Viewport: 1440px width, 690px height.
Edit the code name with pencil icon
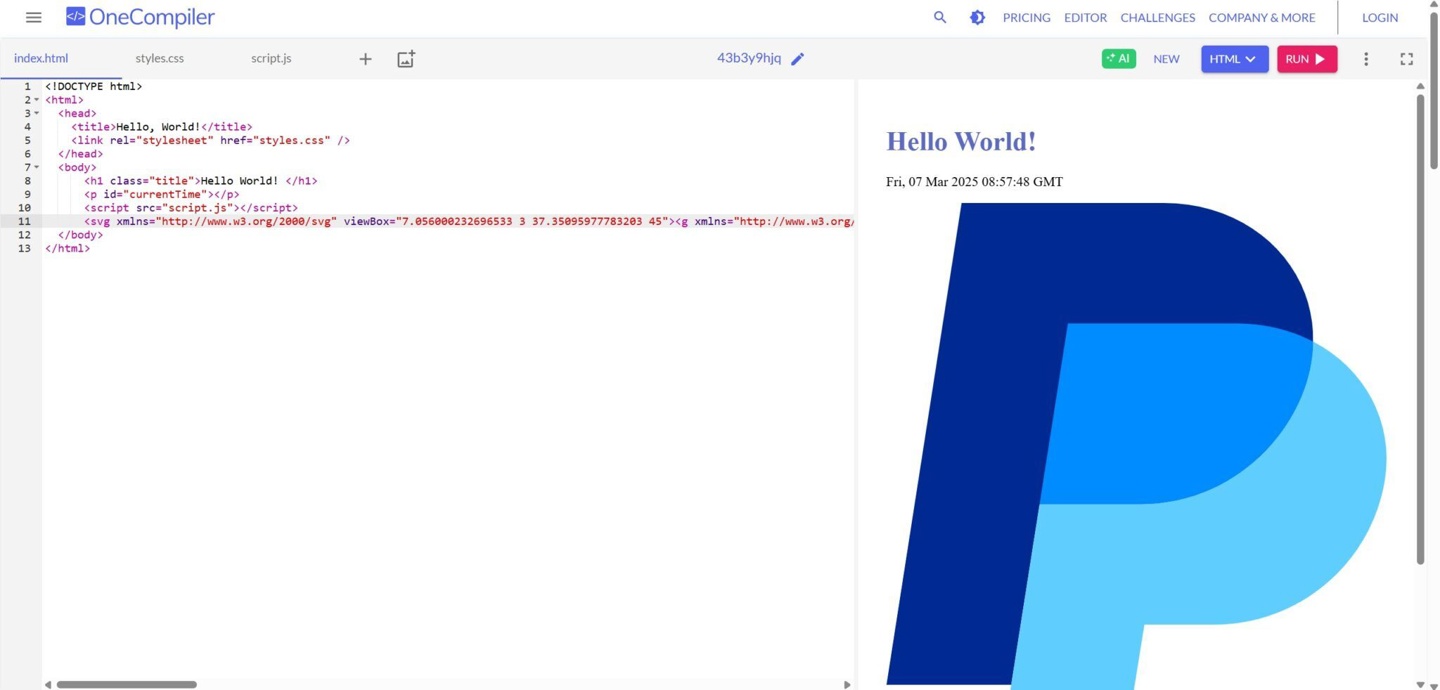(x=798, y=59)
